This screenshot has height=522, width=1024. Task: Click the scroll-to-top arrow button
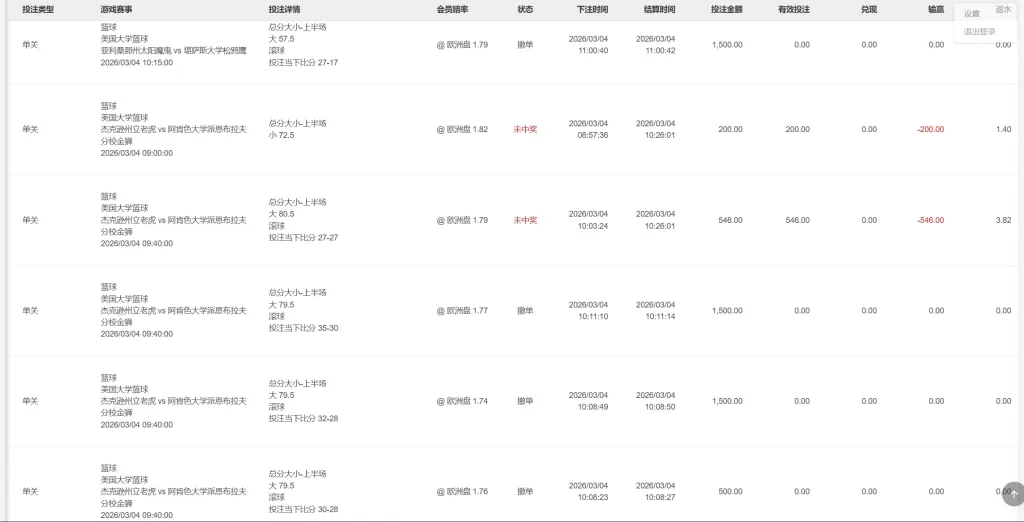1013,493
